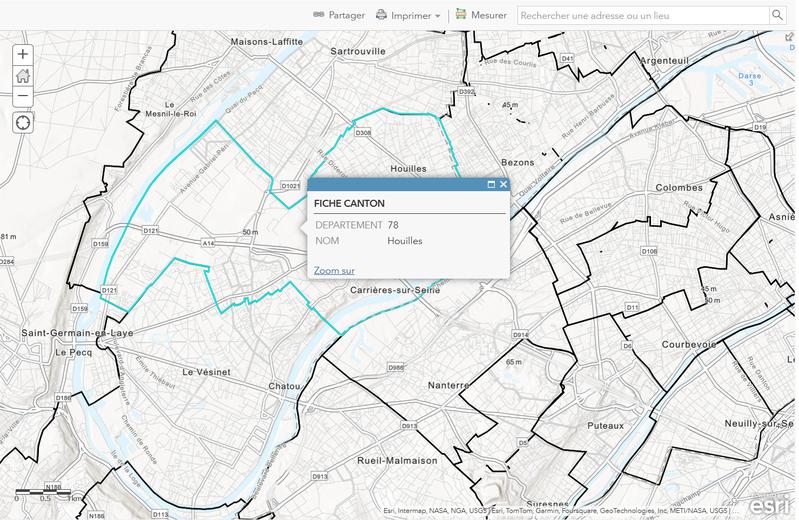The image size is (799, 520).
Task: Zoom out with the minus button
Action: click(x=23, y=96)
